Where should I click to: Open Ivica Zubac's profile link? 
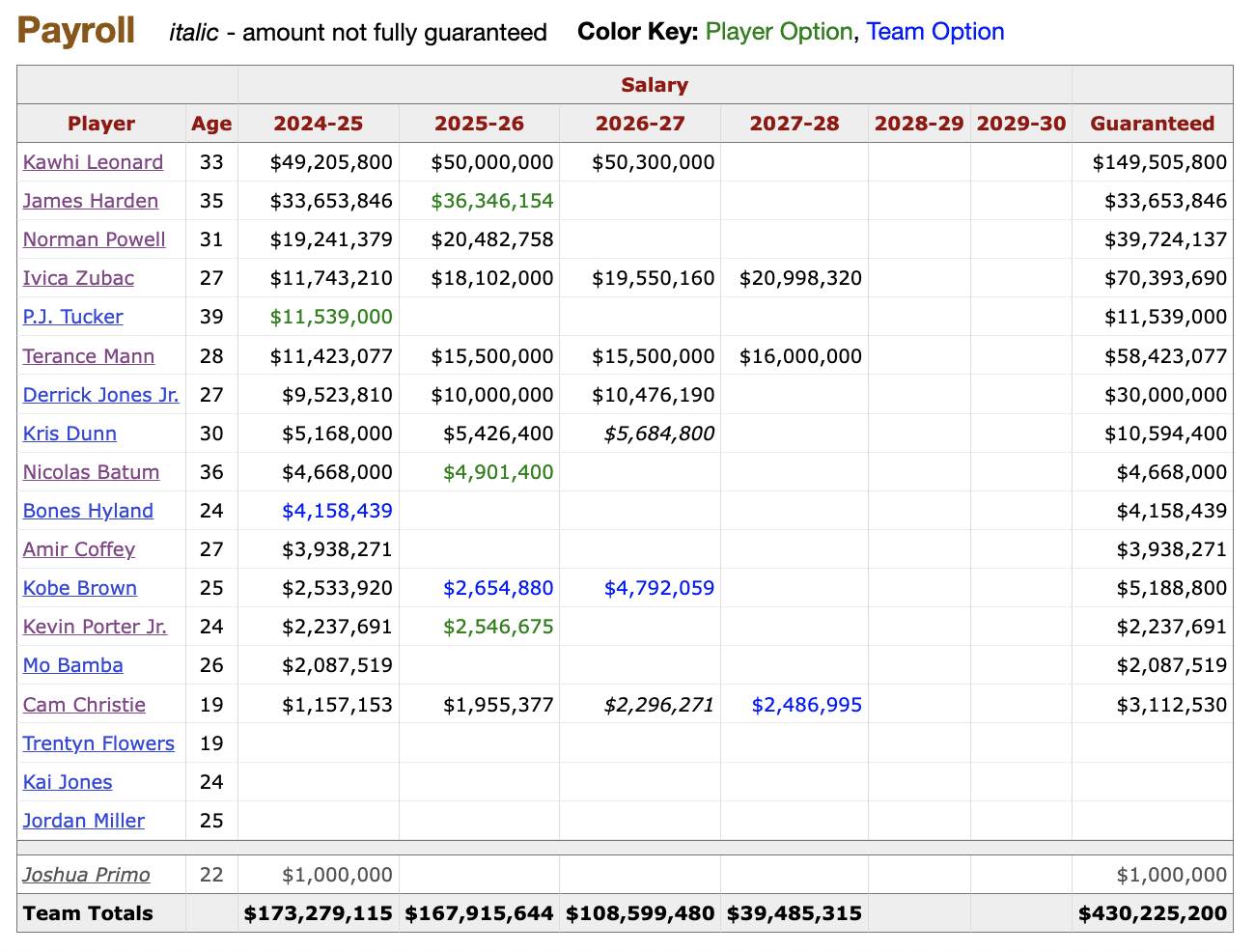point(78,278)
